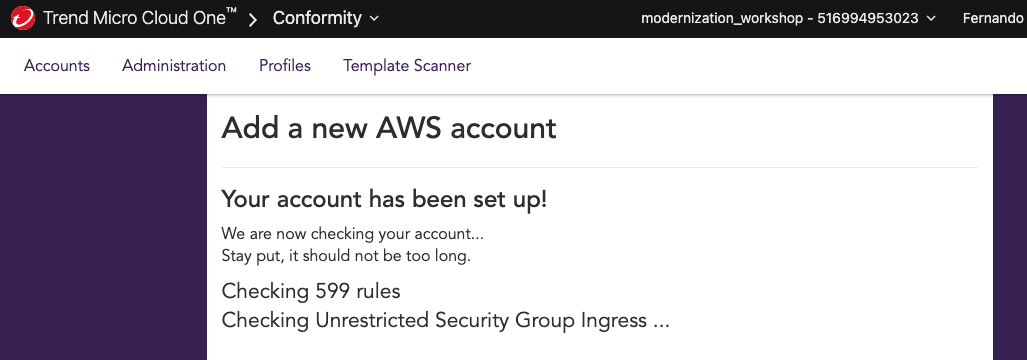The height and width of the screenshot is (360, 1027).
Task: Open the modernization_workshop account selector
Action: pyautogui.click(x=789, y=18)
